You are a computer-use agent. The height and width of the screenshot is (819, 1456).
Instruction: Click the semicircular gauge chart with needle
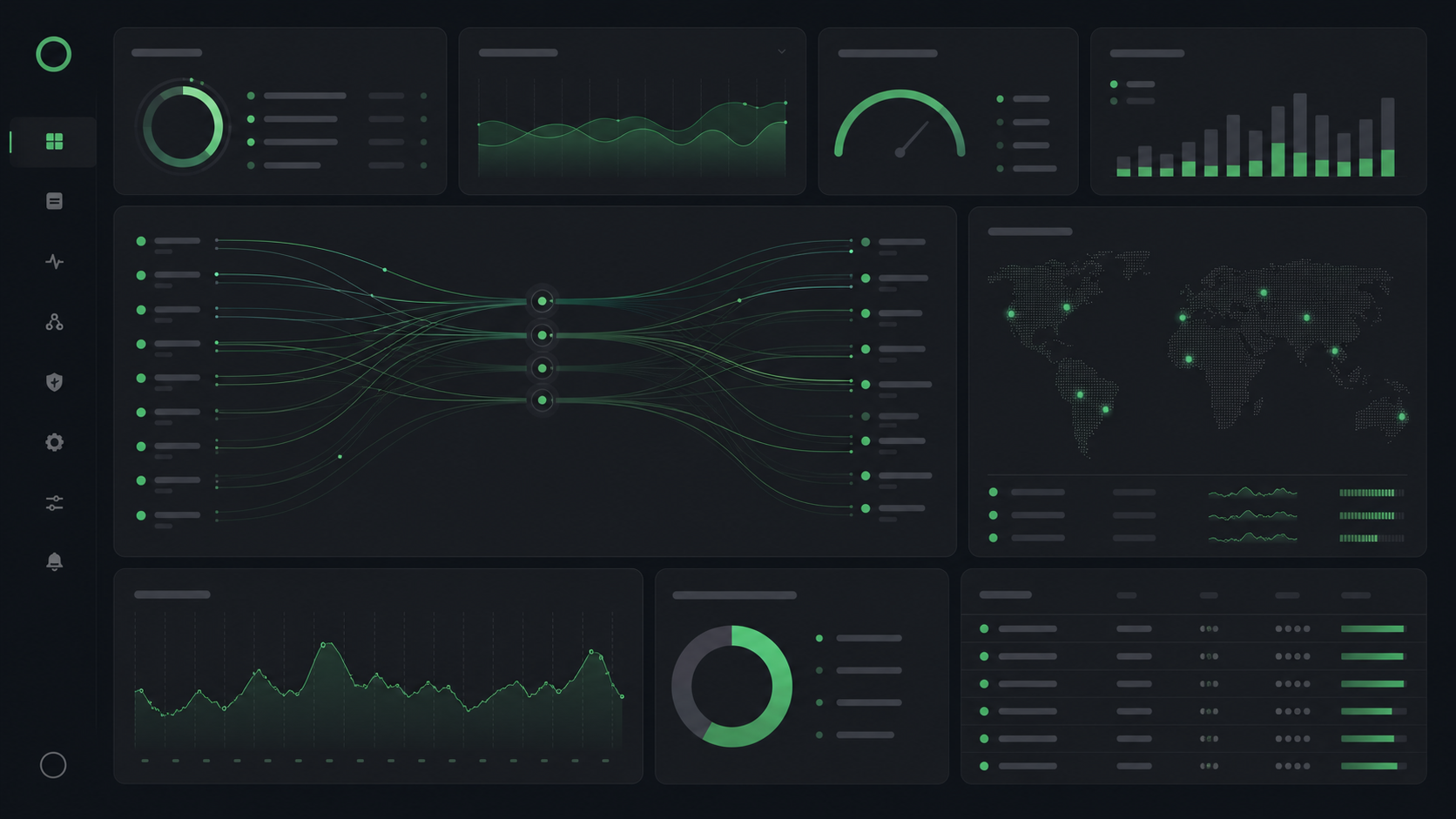point(900,124)
